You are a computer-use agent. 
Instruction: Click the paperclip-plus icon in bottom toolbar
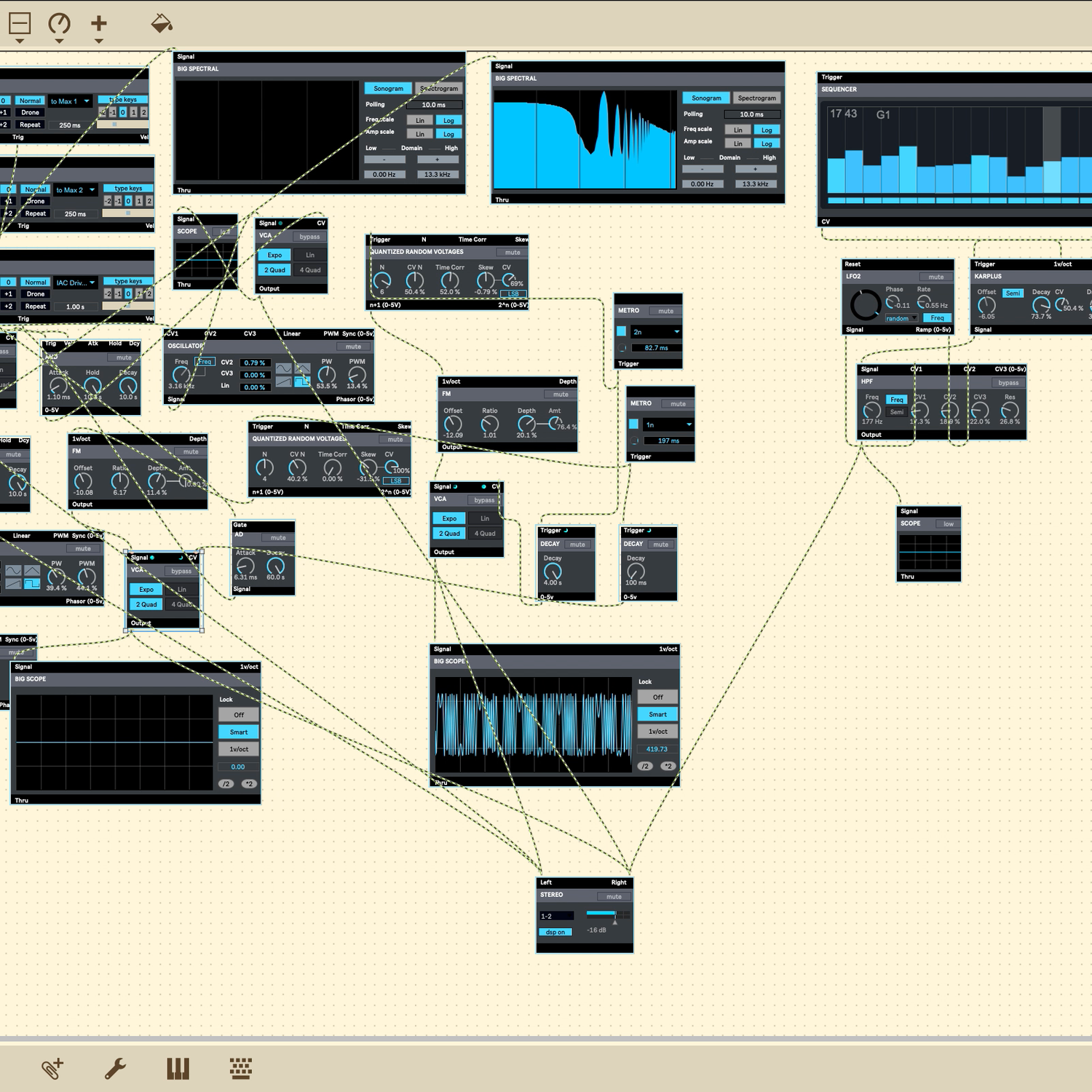(x=52, y=1069)
